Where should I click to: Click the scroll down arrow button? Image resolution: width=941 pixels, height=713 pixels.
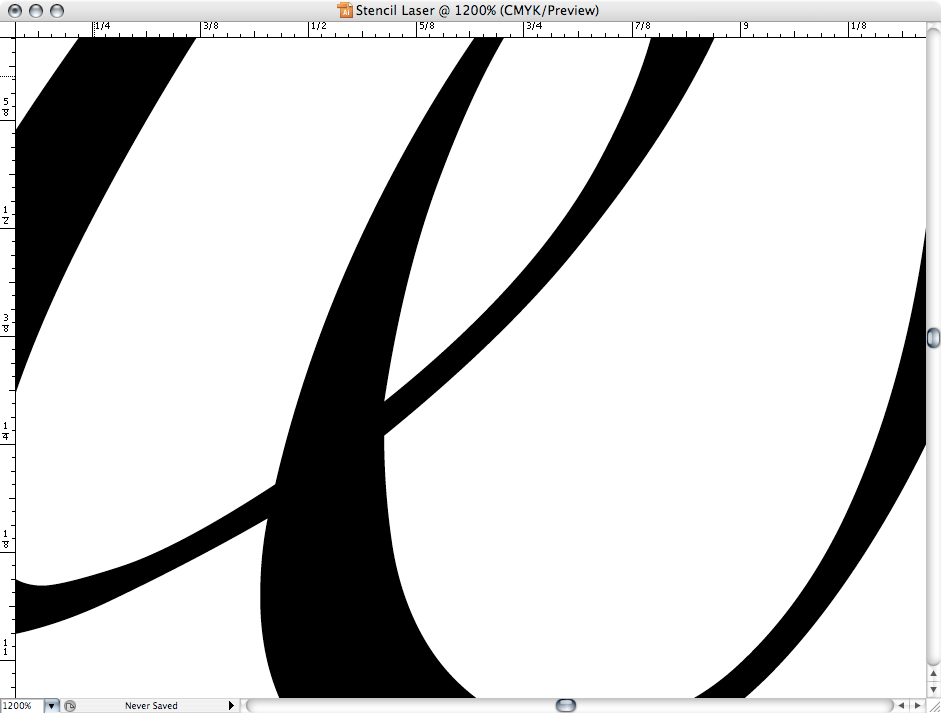pos(933,690)
